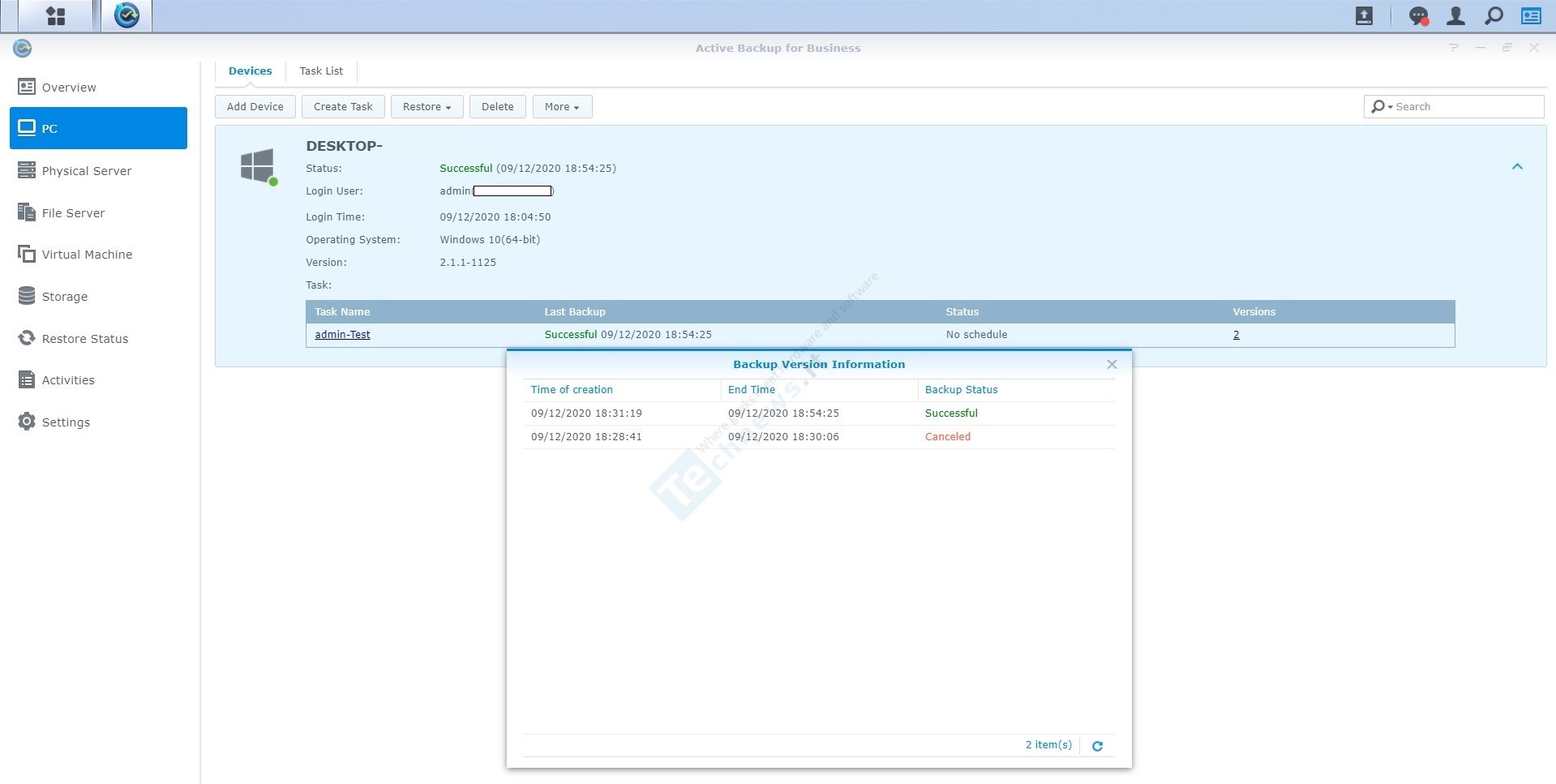Sort by End Time column
The image size is (1556, 784).
[x=819, y=389]
